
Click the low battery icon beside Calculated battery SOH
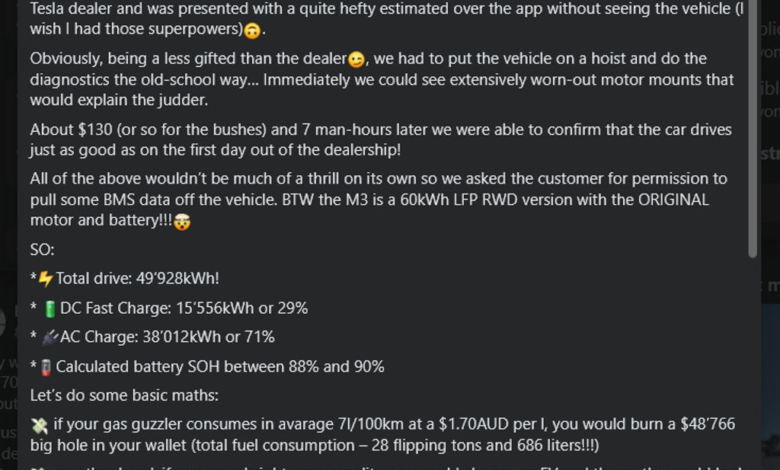[x=46, y=368]
